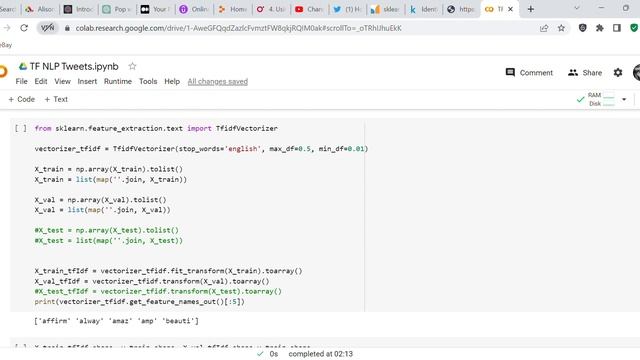This screenshot has height=360, width=640.
Task: Switch to the Online tab
Action: [193, 9]
